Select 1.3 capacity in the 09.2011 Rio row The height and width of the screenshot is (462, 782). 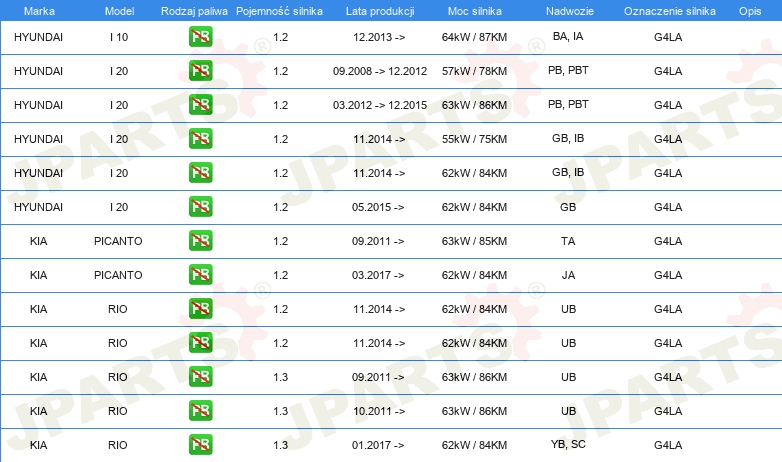click(281, 377)
